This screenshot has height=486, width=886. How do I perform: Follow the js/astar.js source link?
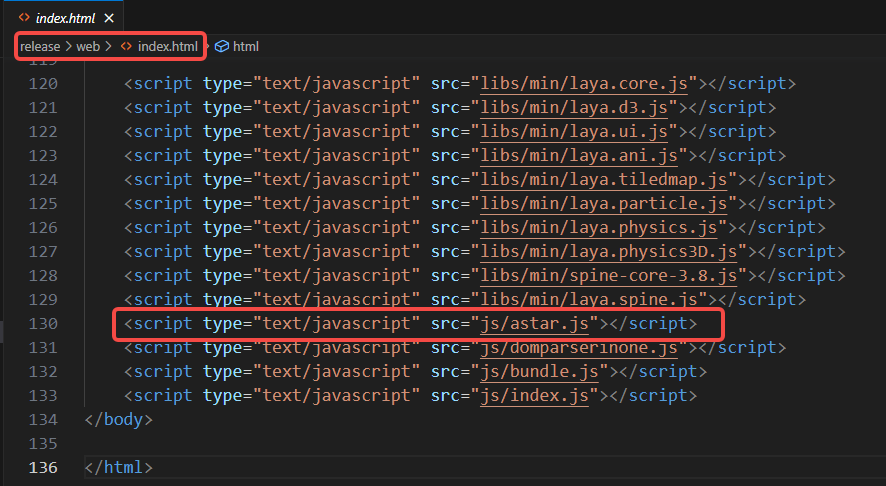[x=534, y=323]
